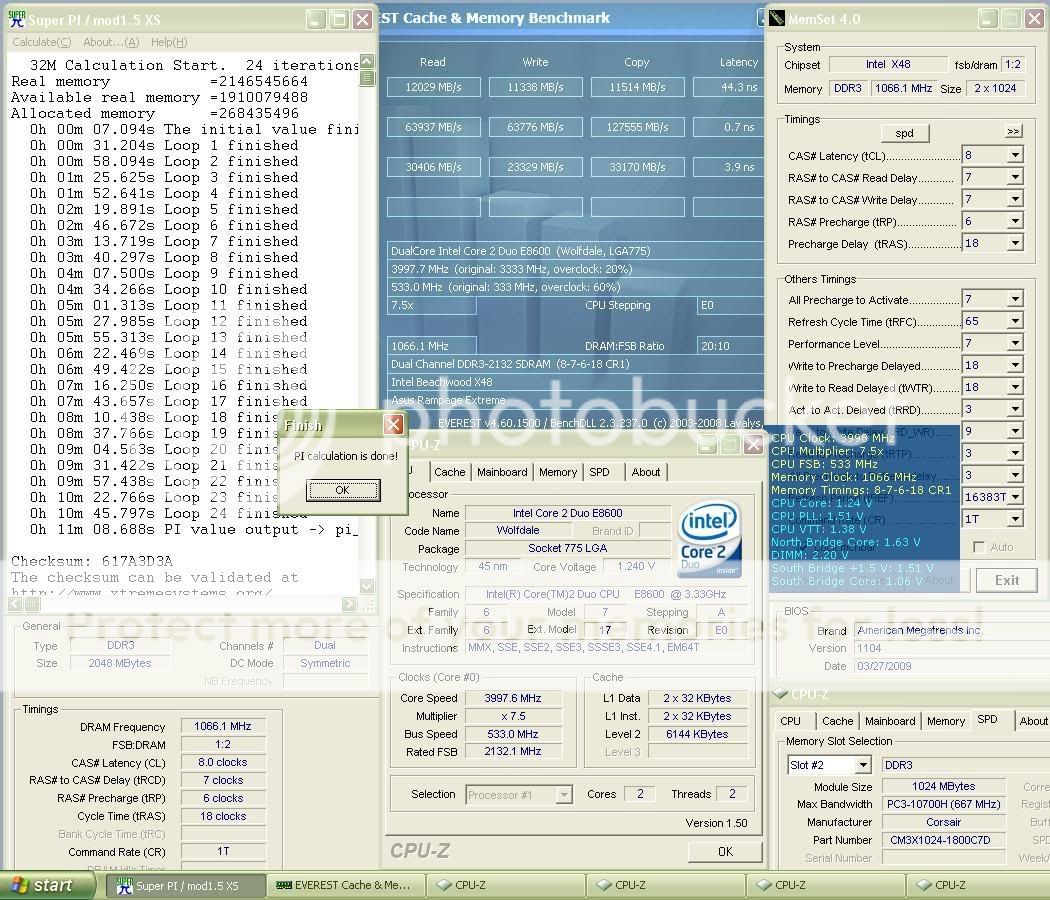This screenshot has height=900, width=1050.
Task: Confirm the PI calculation is done dialog with OK
Action: [343, 490]
